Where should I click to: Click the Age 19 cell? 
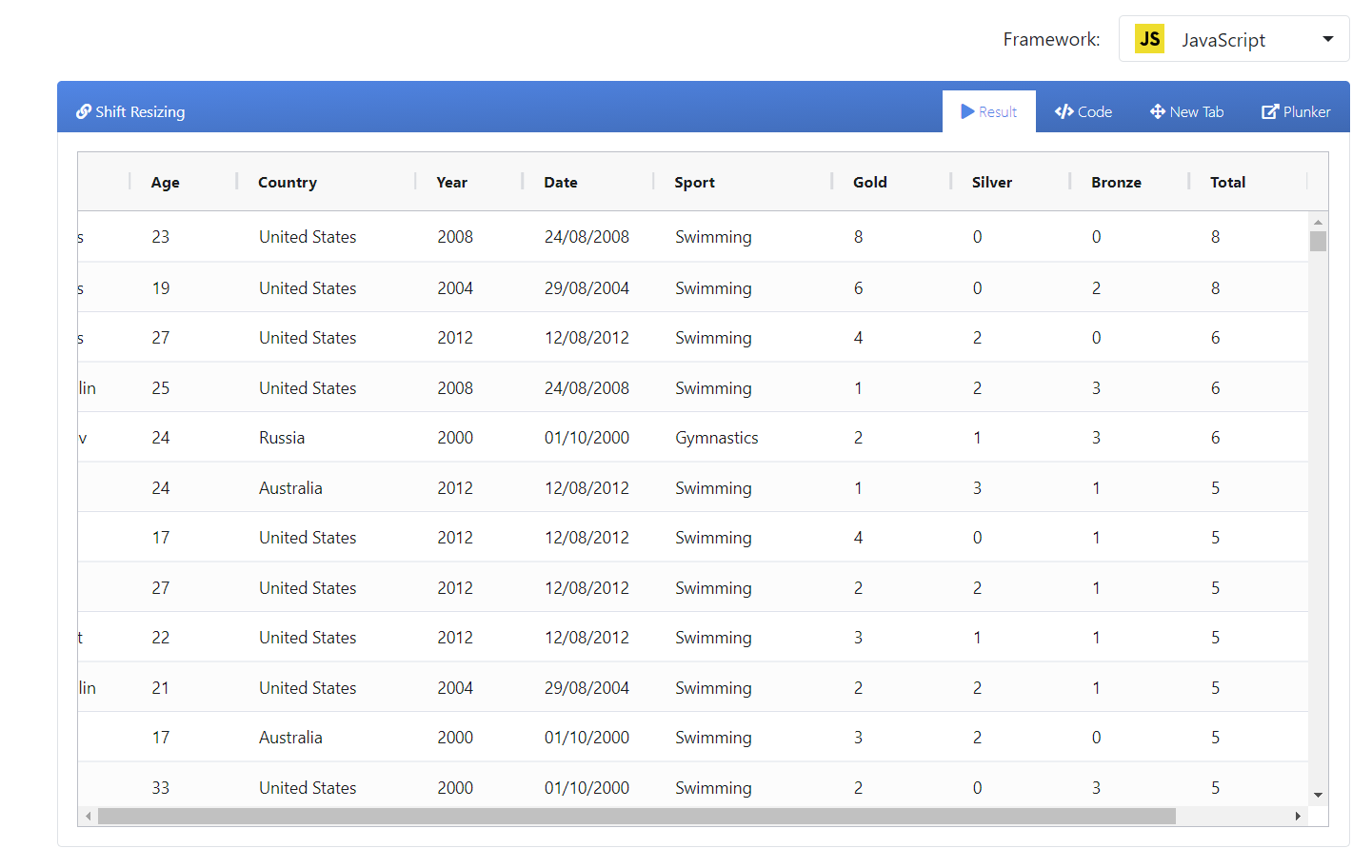pyautogui.click(x=161, y=288)
